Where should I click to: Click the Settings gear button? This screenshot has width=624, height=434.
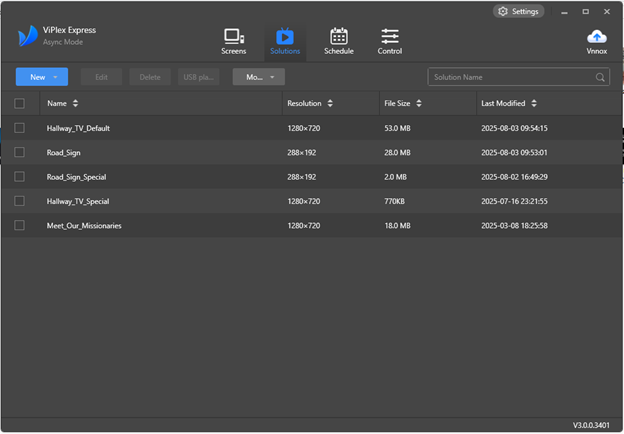(518, 12)
